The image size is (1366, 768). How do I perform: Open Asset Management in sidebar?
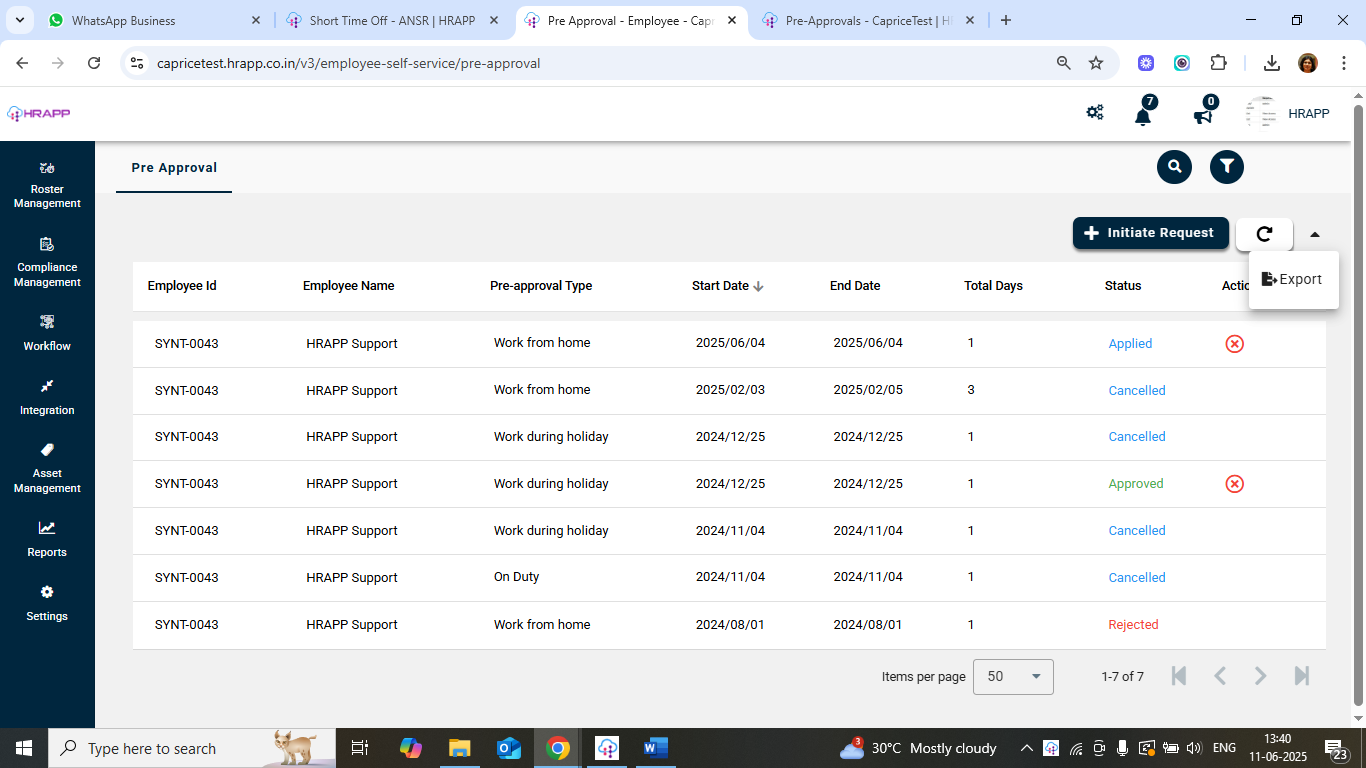pos(47,468)
